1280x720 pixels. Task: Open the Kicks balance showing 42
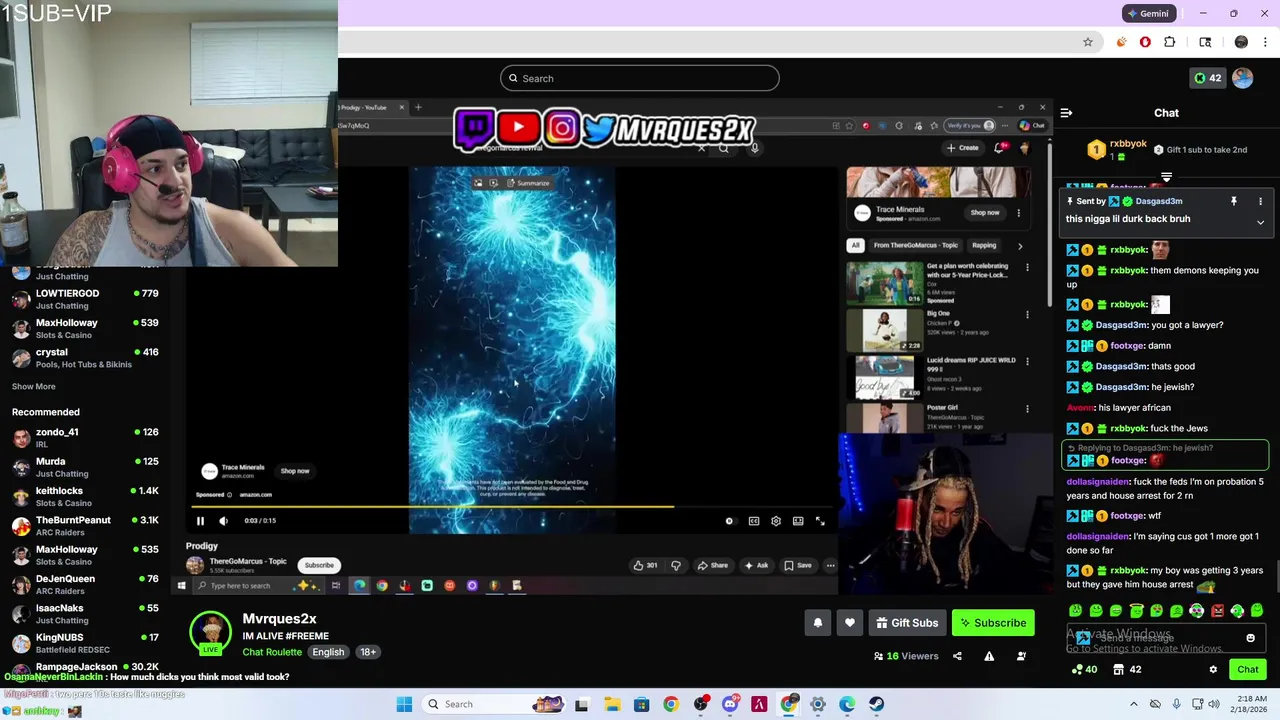pos(1208,78)
